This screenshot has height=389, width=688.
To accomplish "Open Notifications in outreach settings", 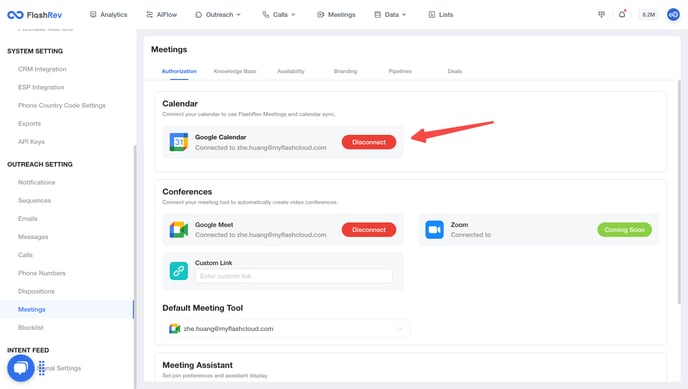I will (x=36, y=182).
